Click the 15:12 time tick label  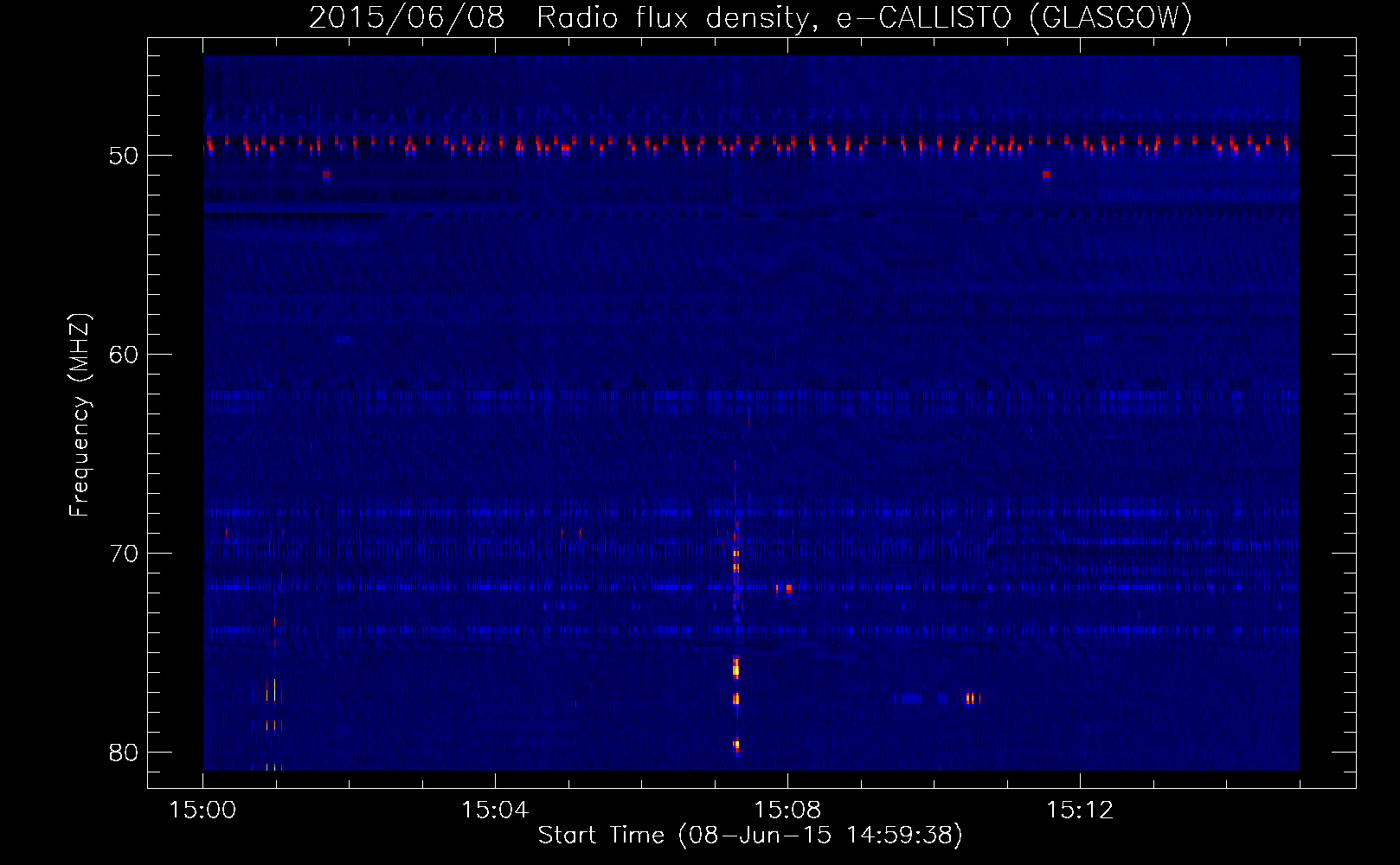point(1080,811)
